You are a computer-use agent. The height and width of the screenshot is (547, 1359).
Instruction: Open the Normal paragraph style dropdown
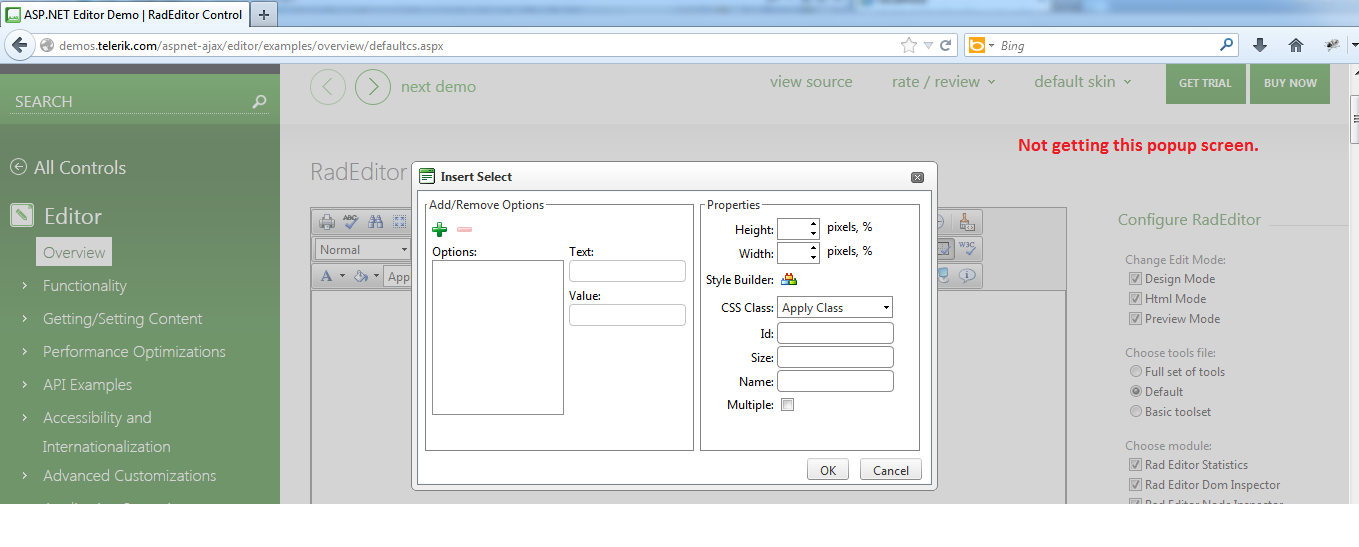(364, 249)
